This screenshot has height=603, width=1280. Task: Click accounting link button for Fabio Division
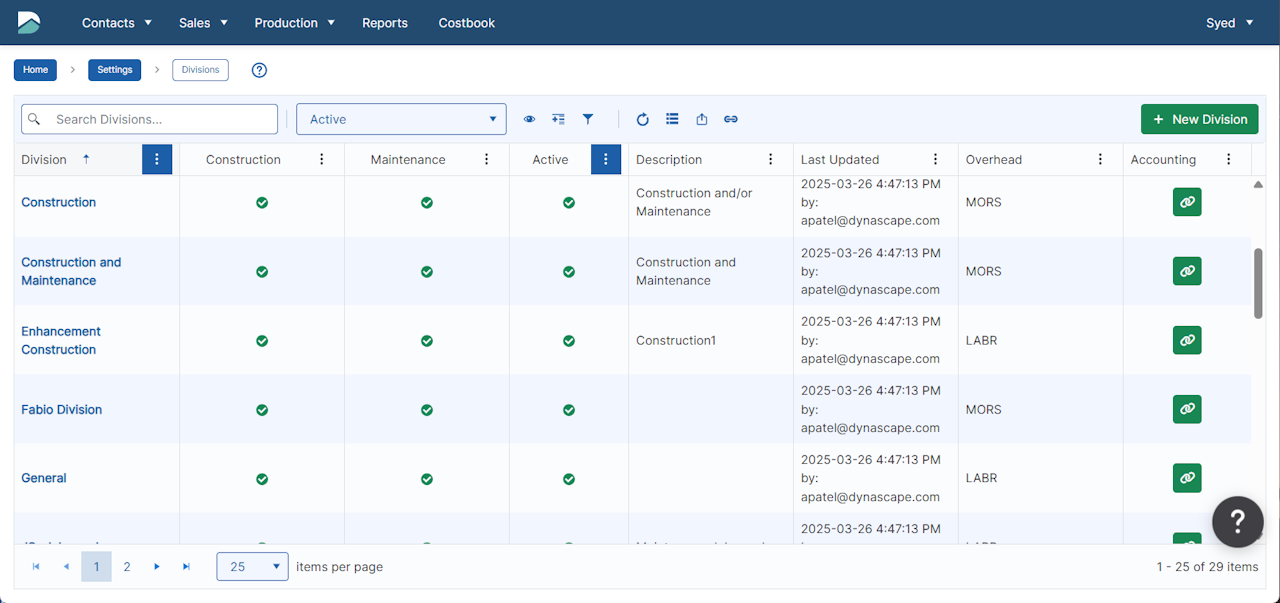click(1187, 409)
